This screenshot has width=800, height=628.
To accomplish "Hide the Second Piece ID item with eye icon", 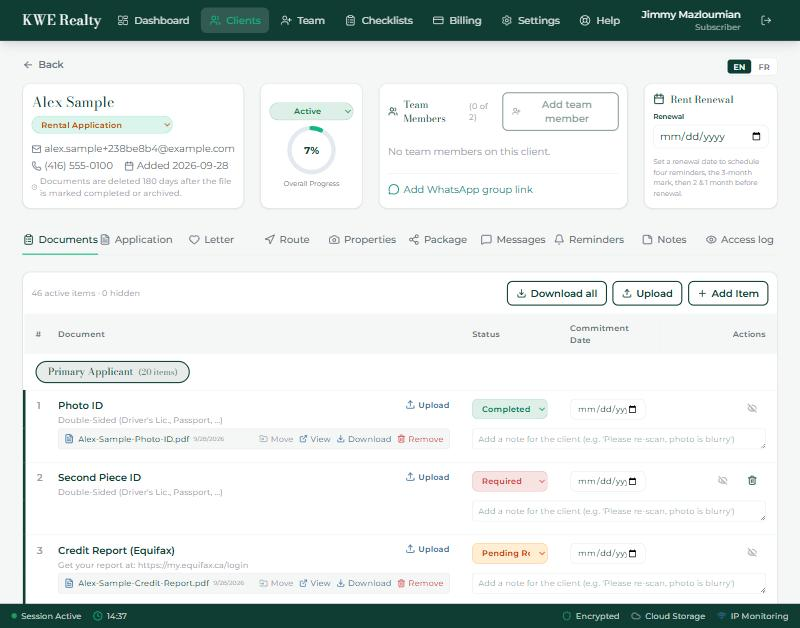I will coord(722,480).
